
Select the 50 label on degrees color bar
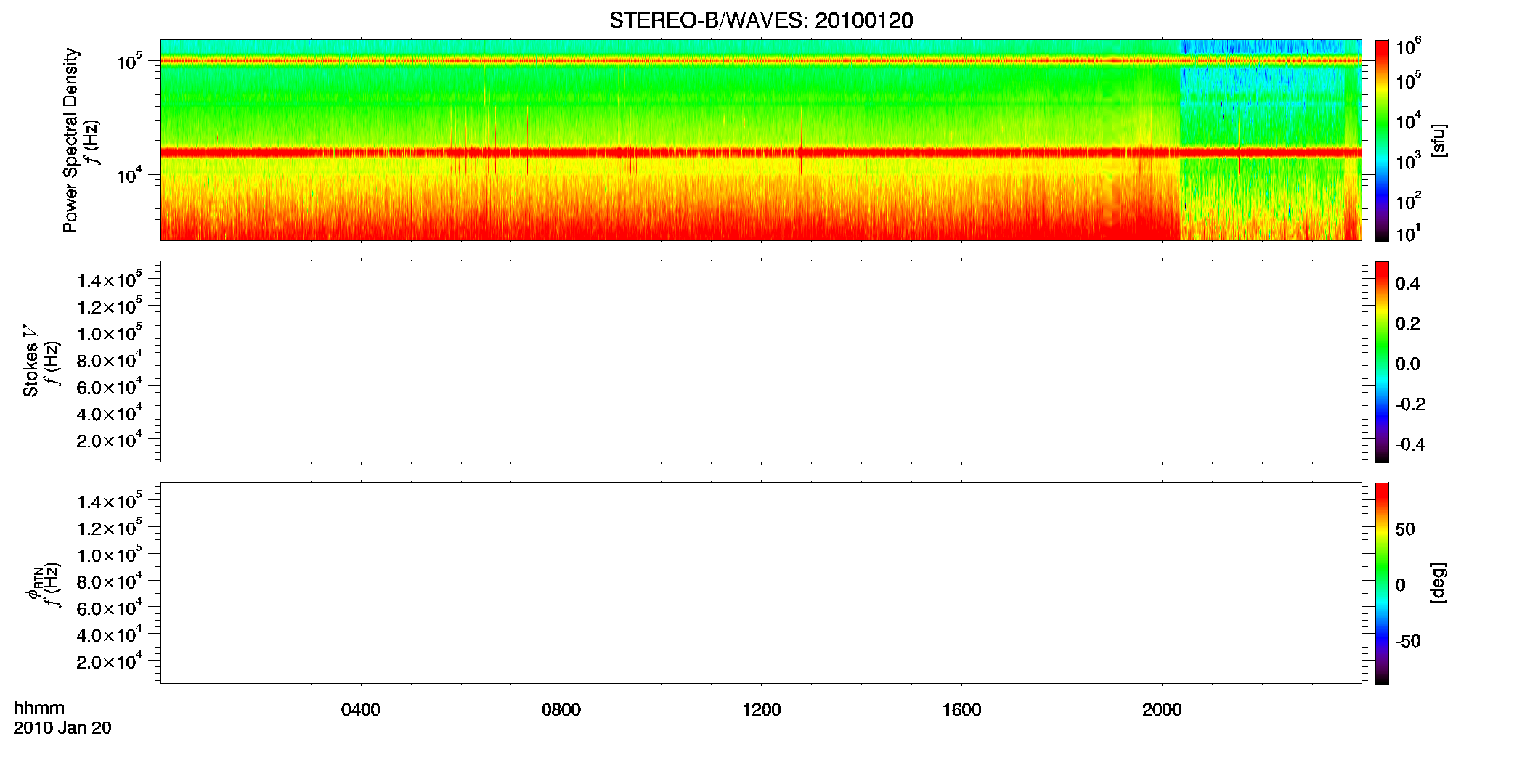1405,529
